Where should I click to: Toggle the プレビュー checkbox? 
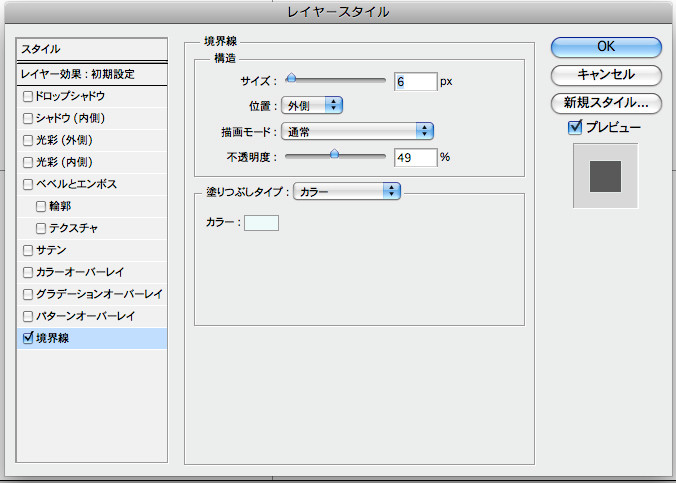coord(575,127)
